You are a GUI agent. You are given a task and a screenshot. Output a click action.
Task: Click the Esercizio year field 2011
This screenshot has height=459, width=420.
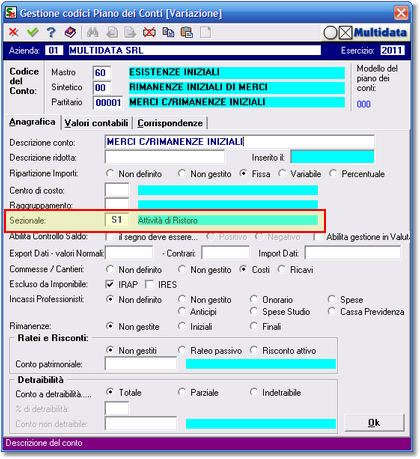(x=392, y=50)
